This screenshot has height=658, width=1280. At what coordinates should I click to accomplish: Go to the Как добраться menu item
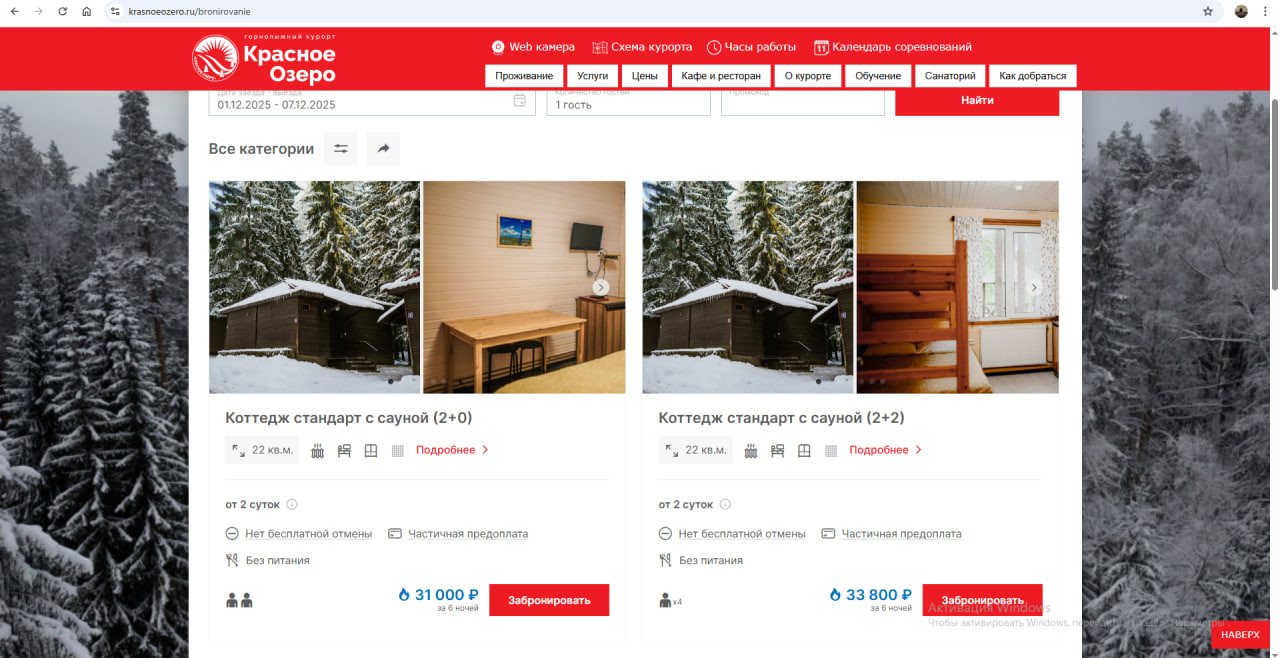1033,76
